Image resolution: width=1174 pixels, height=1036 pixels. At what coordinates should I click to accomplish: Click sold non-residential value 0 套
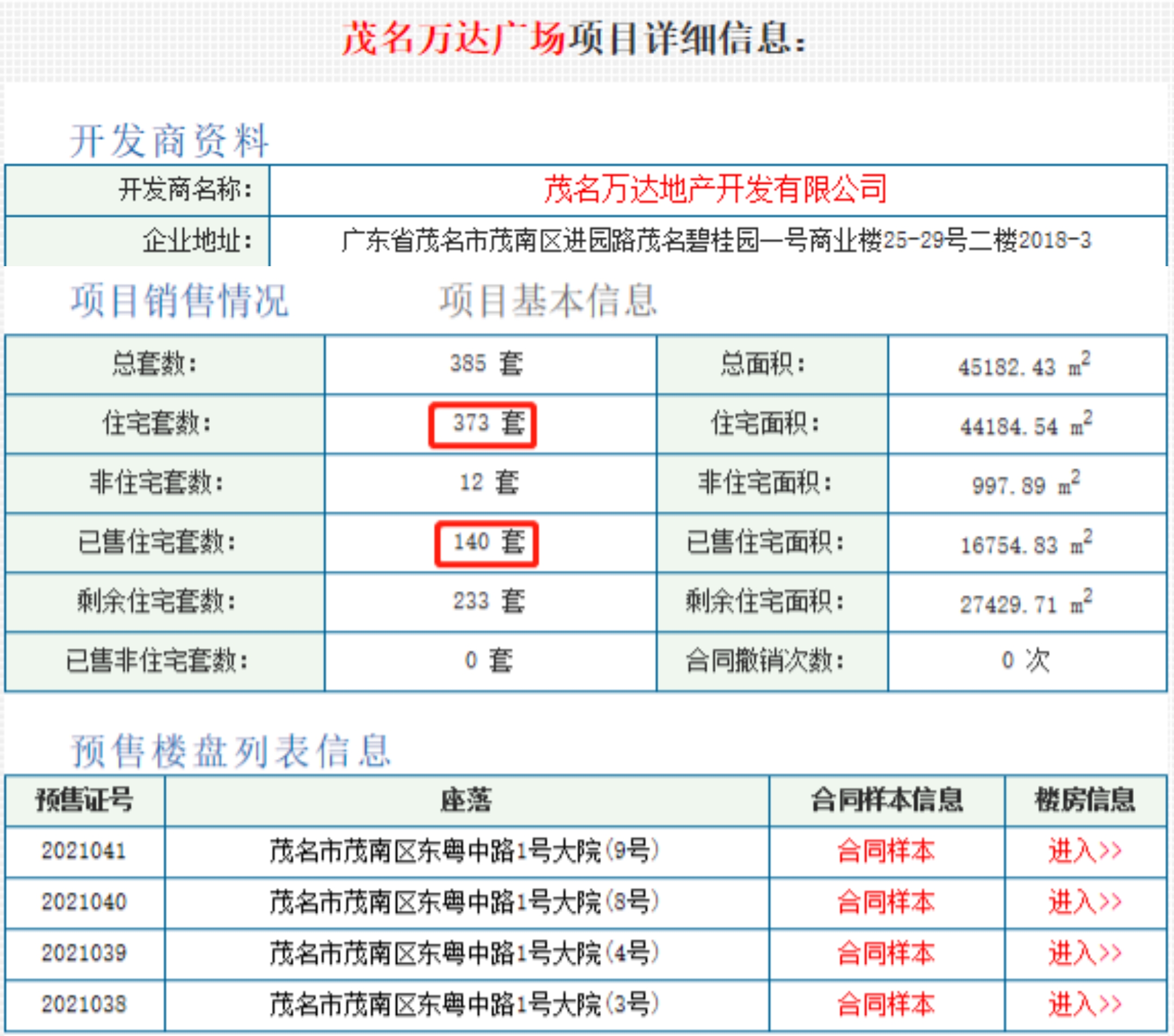click(x=489, y=660)
